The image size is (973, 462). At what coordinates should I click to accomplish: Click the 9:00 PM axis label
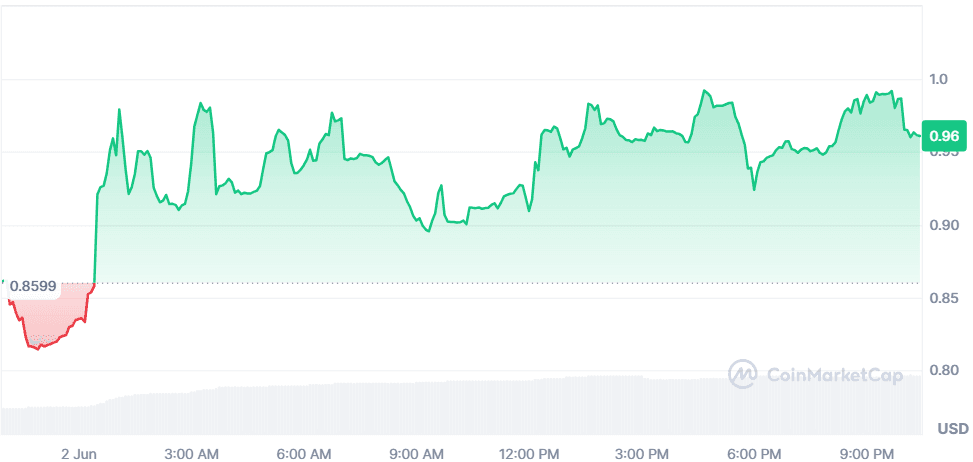pyautogui.click(x=866, y=453)
